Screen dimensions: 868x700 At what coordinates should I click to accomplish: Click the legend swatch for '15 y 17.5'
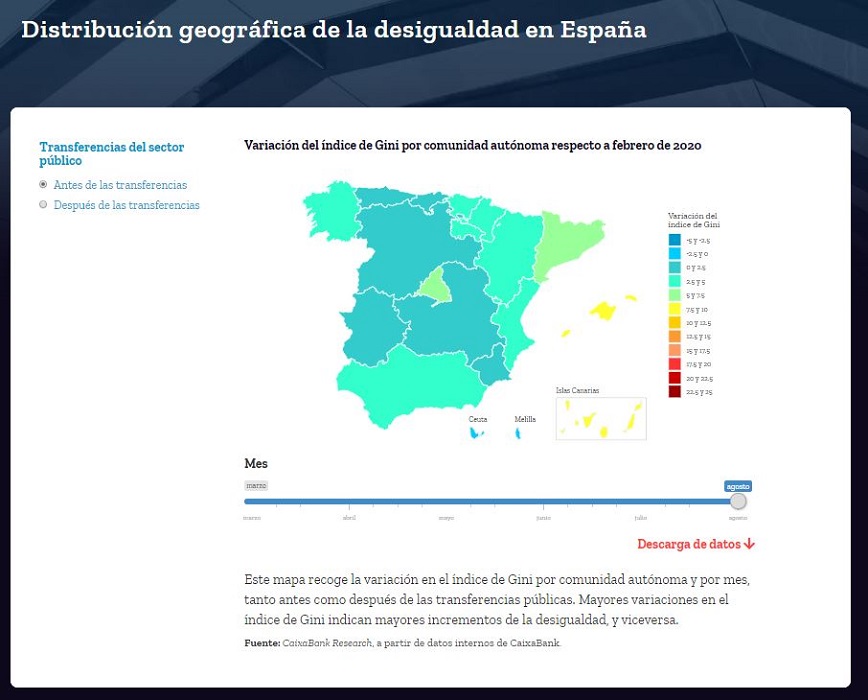coord(674,350)
